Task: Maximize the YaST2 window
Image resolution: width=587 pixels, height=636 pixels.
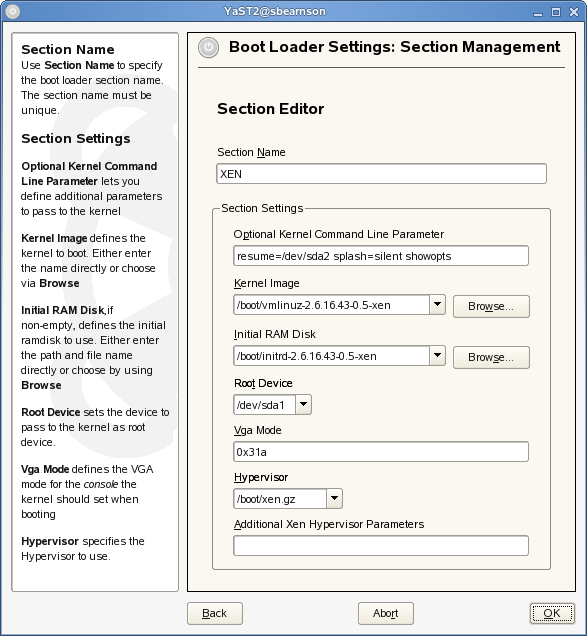Action: pos(556,12)
